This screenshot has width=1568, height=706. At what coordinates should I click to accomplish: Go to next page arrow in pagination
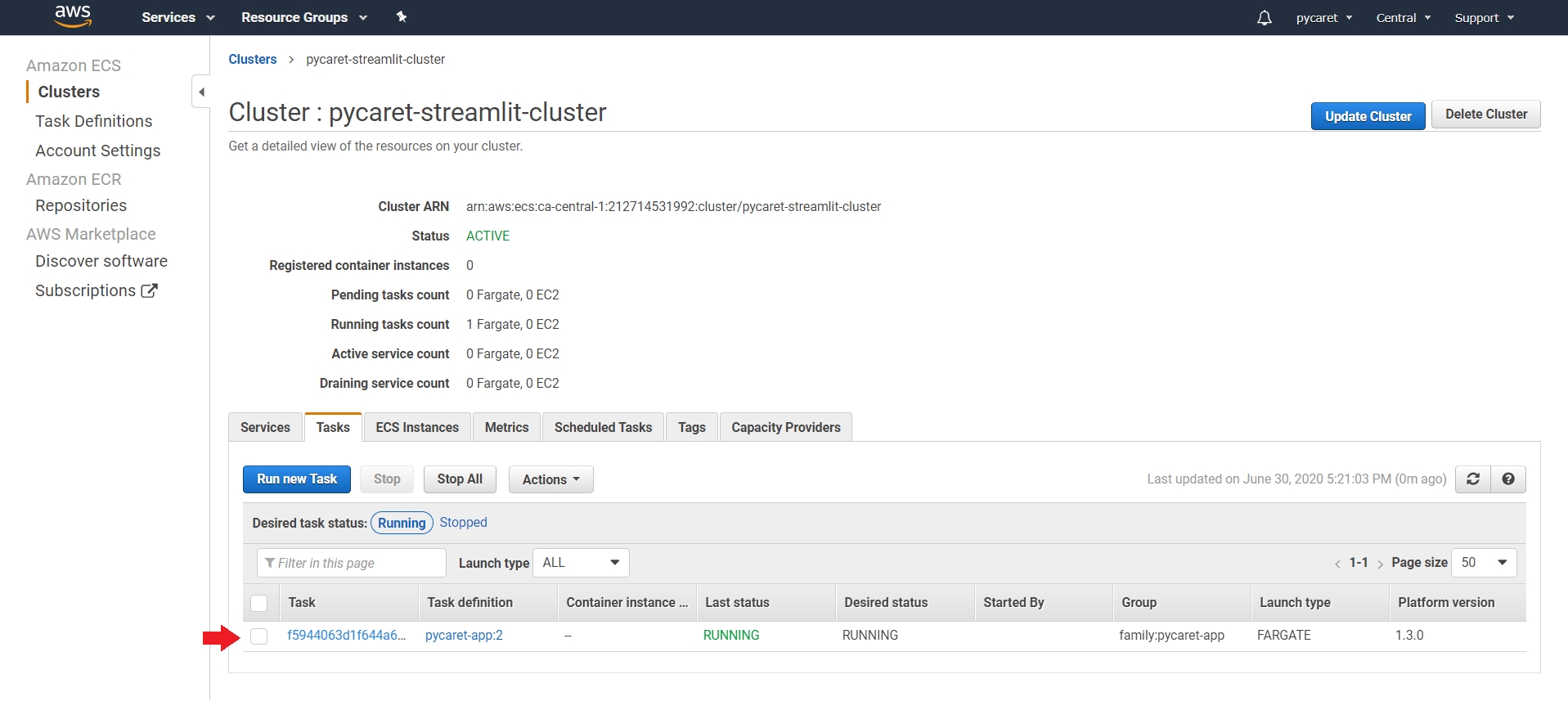coord(1380,564)
